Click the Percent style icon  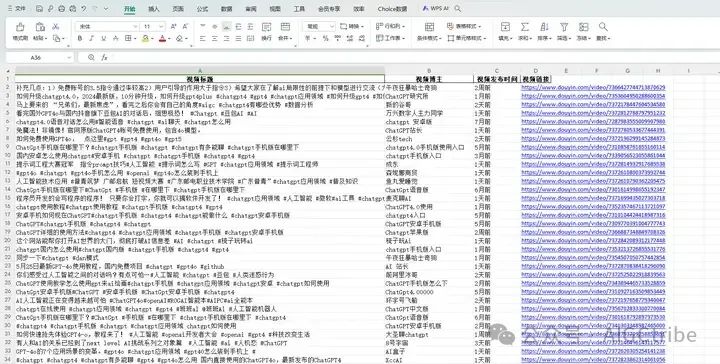[325, 39]
